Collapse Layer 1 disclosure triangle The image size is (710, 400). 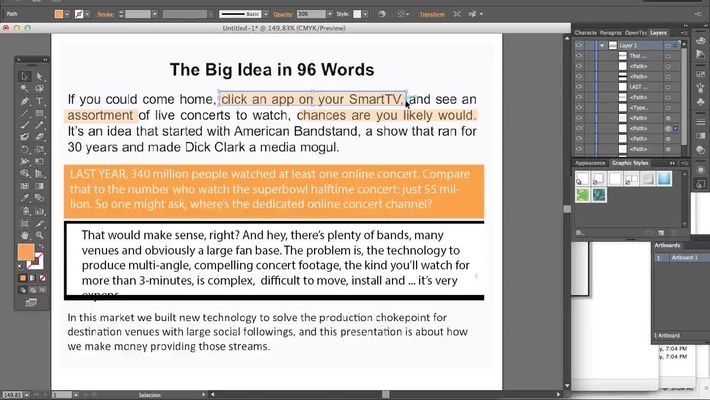coord(602,45)
